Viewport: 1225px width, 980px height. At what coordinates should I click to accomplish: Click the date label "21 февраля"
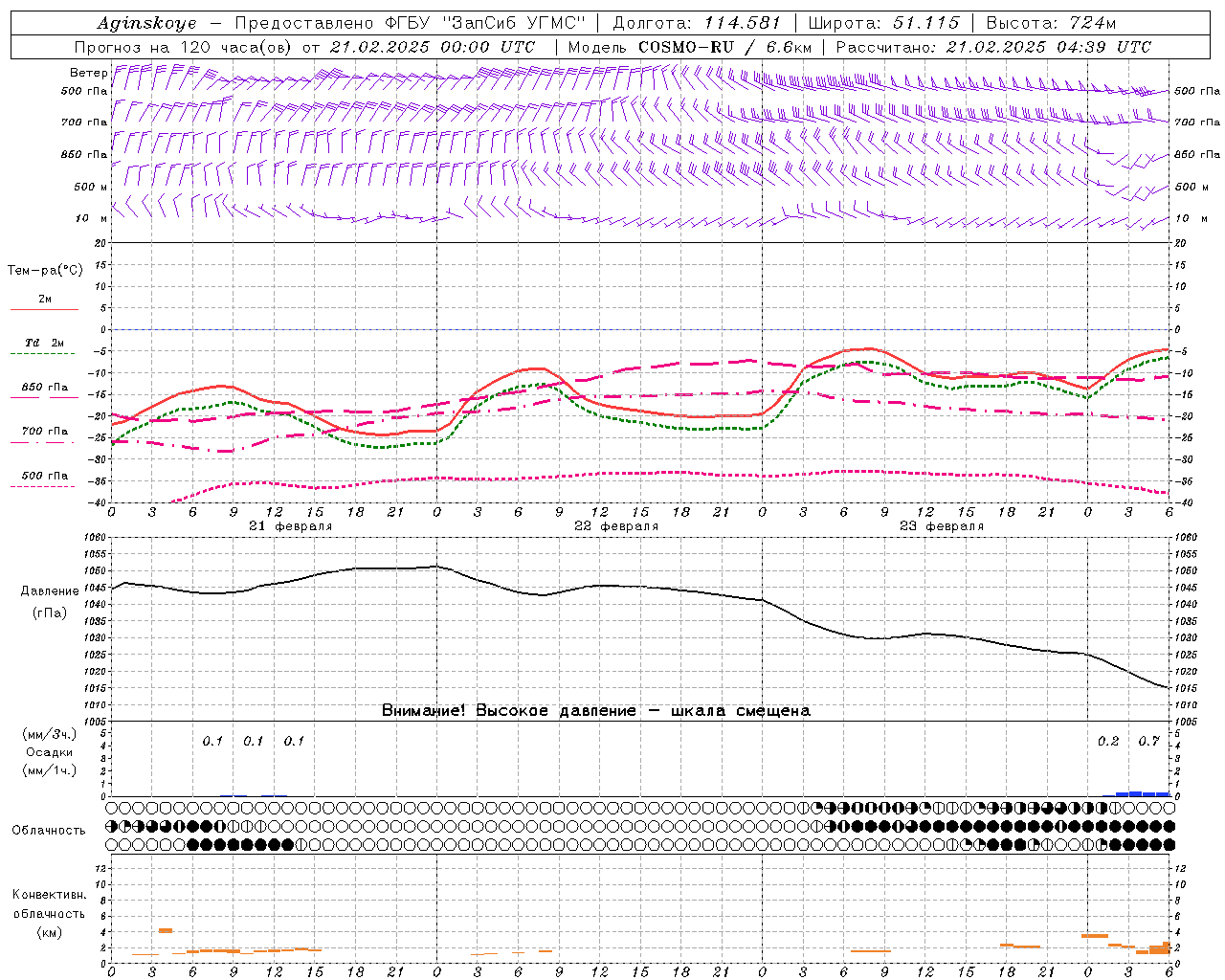[x=291, y=526]
